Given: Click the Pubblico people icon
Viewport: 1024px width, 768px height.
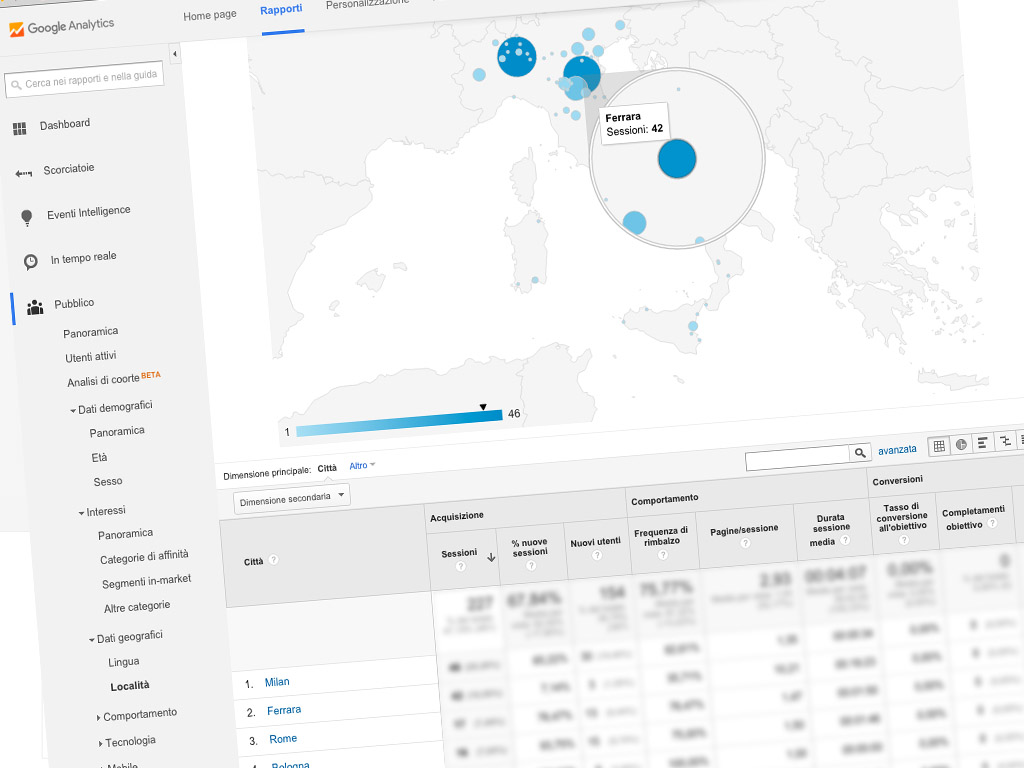Looking at the screenshot, I should 35,307.
